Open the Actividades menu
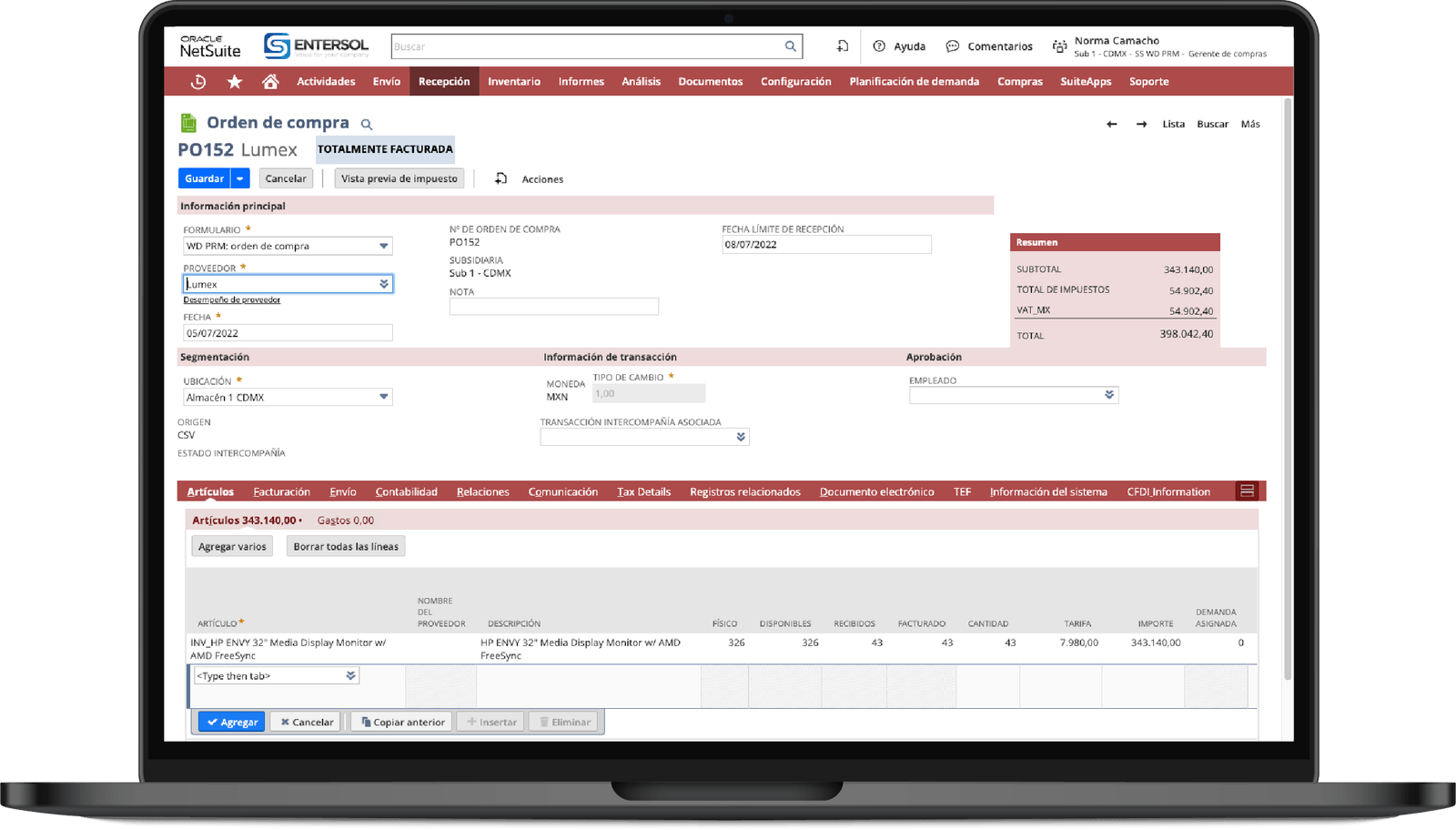The width and height of the screenshot is (1456, 830). pos(326,82)
